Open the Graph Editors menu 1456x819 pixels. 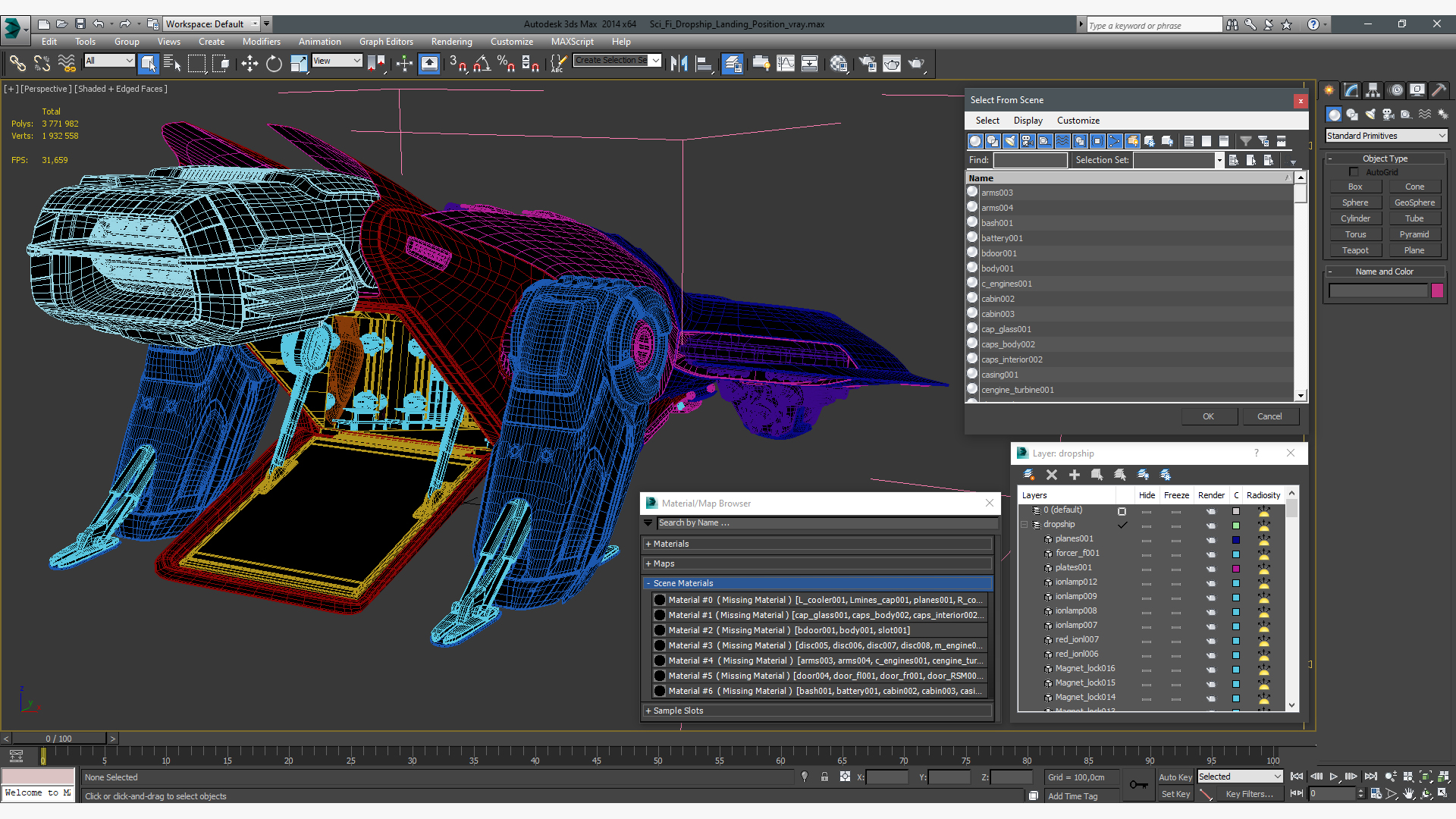tap(386, 42)
